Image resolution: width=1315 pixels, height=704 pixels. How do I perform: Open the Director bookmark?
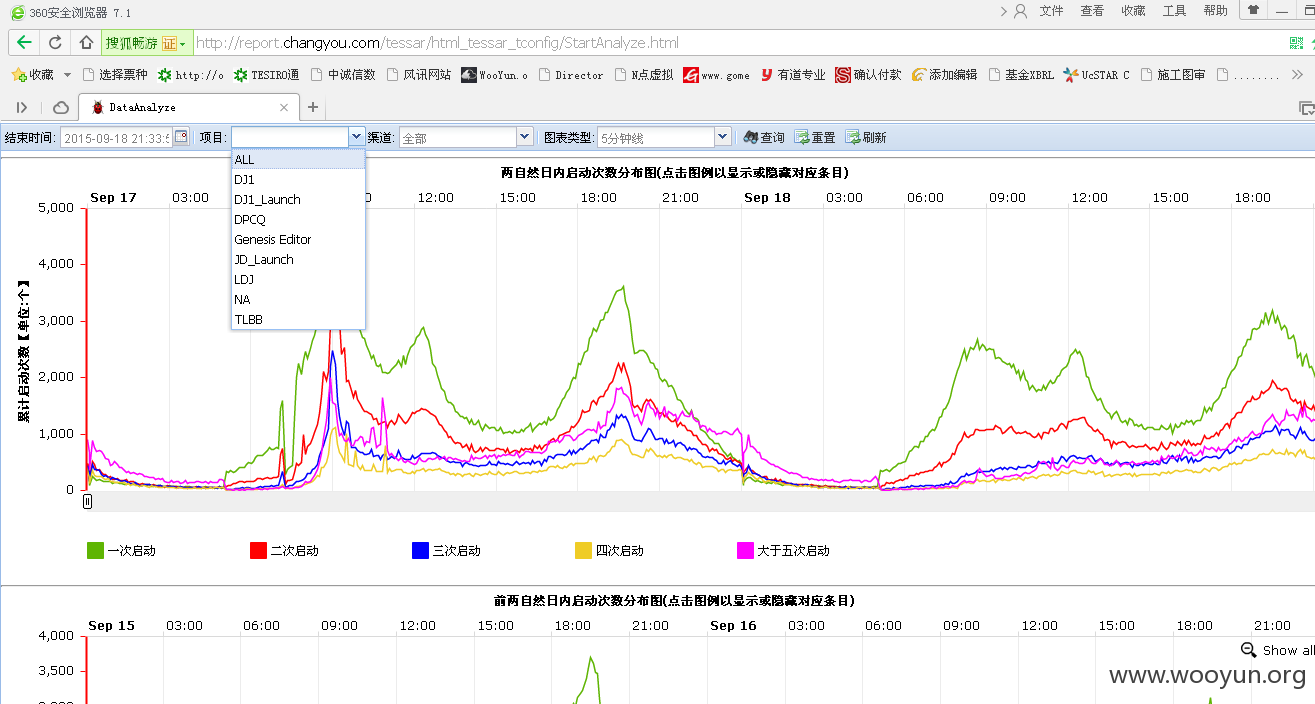(x=571, y=75)
